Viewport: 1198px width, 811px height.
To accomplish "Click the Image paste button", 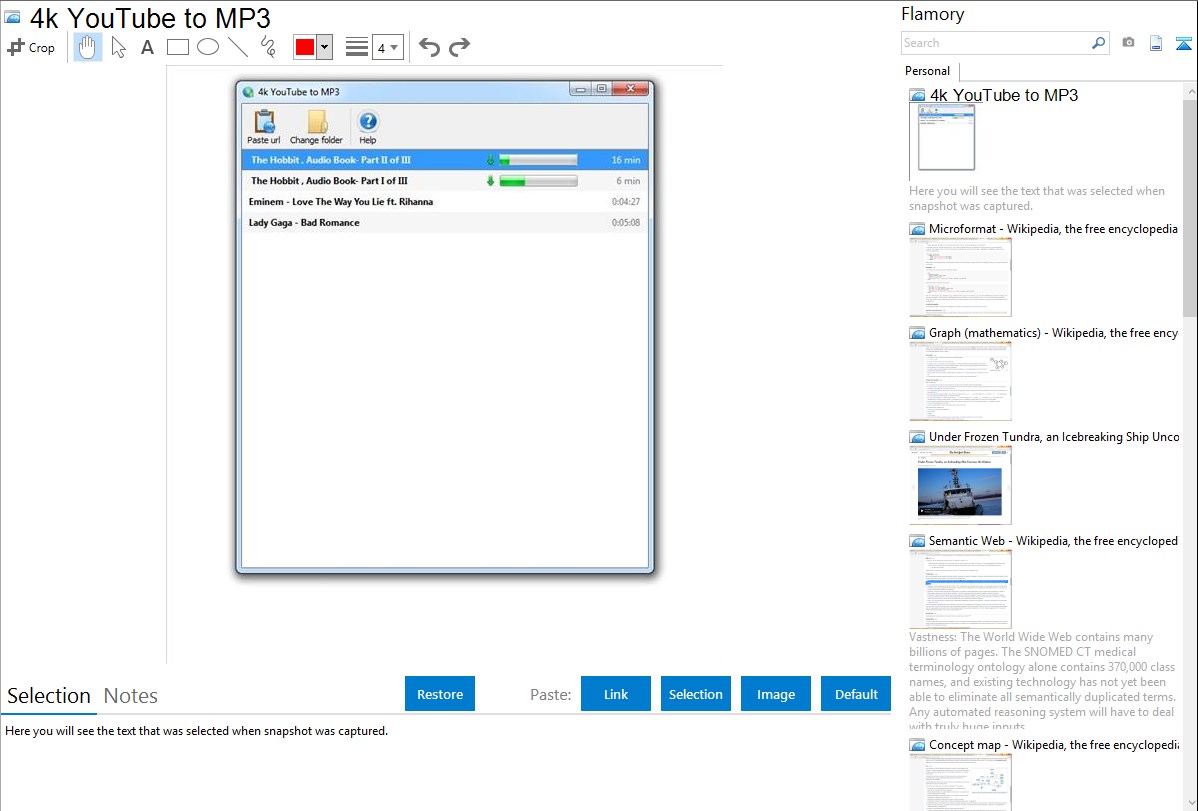I will coord(776,694).
